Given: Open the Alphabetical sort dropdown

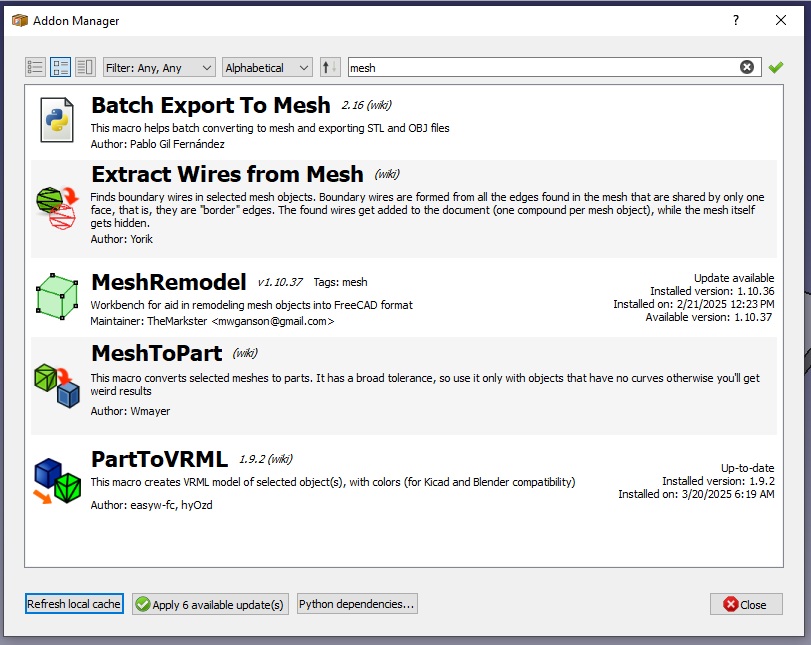Looking at the screenshot, I should pos(268,67).
